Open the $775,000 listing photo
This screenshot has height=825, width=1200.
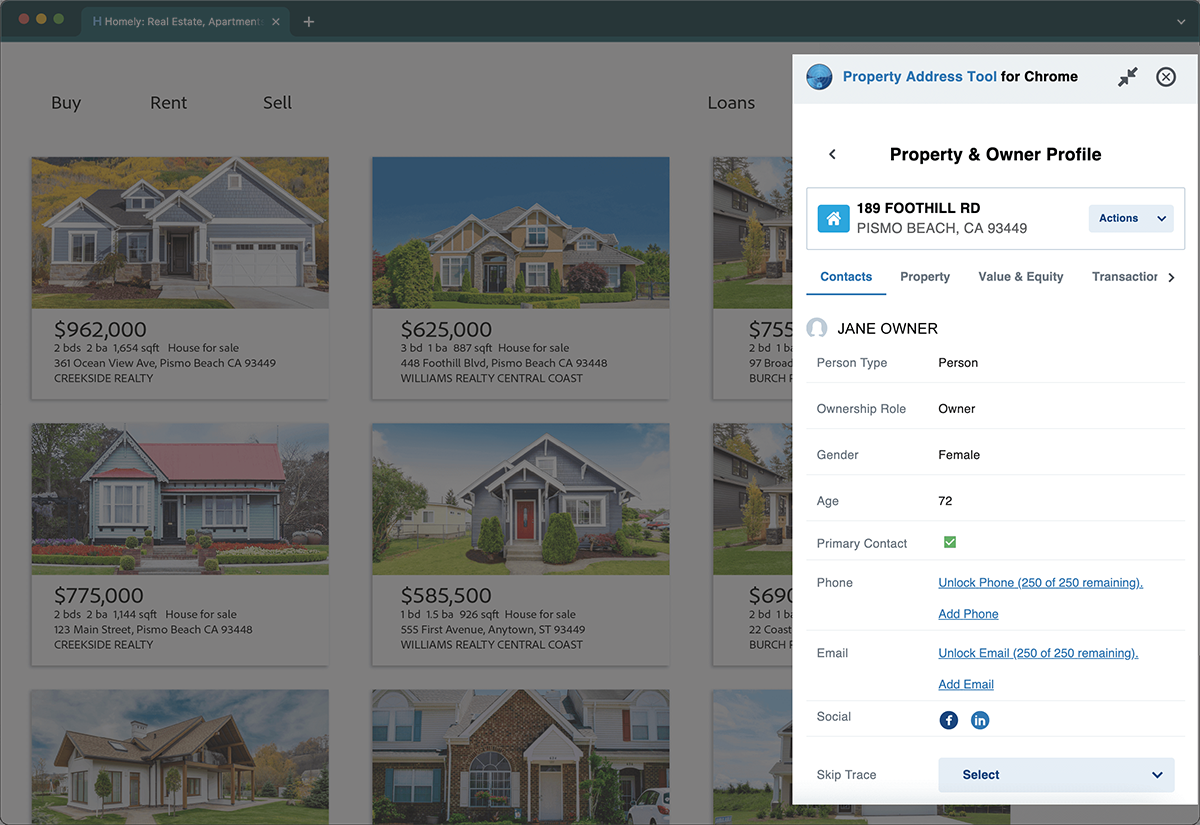[x=180, y=497]
